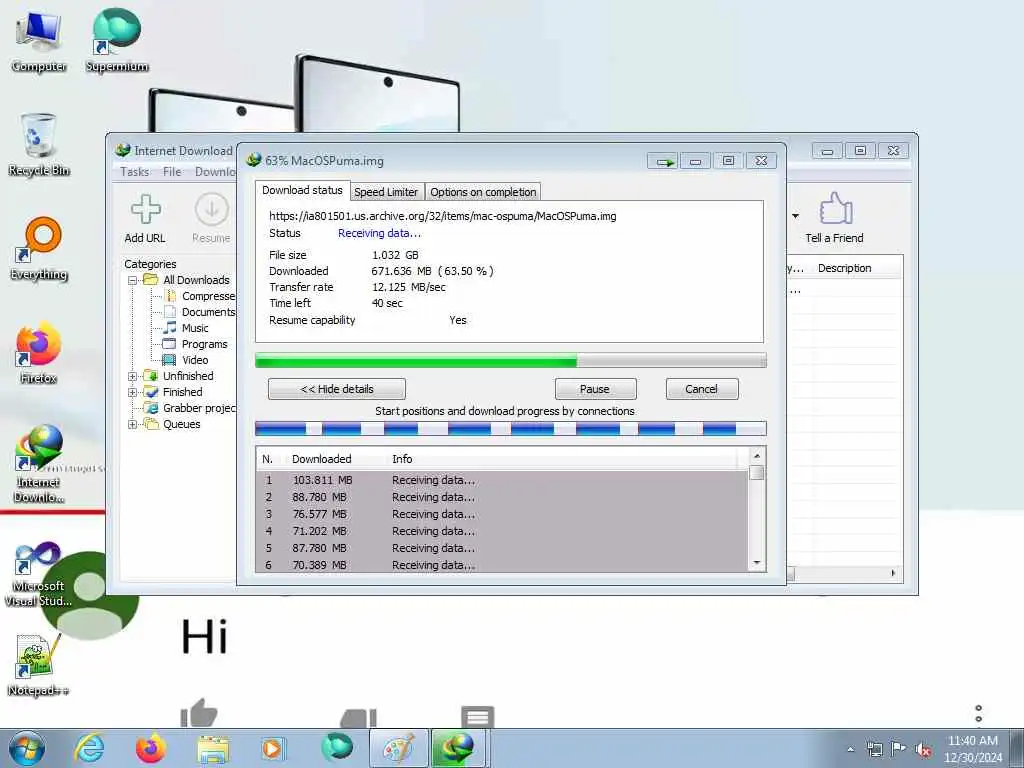Open the media player taskbar icon
Viewport: 1024px width, 768px height.
(x=274, y=748)
